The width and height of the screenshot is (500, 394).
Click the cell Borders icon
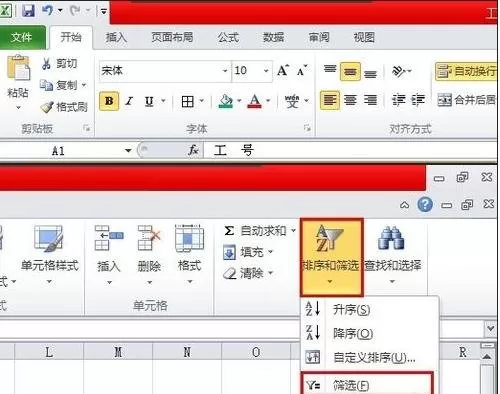(x=188, y=101)
